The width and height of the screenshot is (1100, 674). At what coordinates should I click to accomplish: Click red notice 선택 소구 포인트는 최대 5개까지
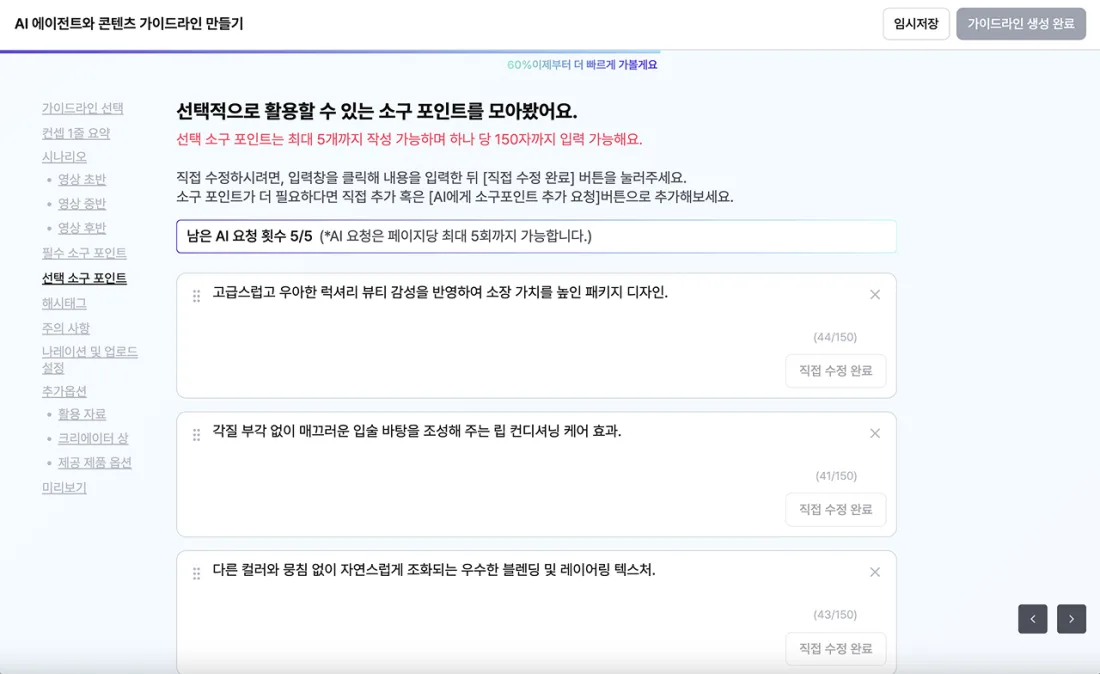click(x=409, y=140)
